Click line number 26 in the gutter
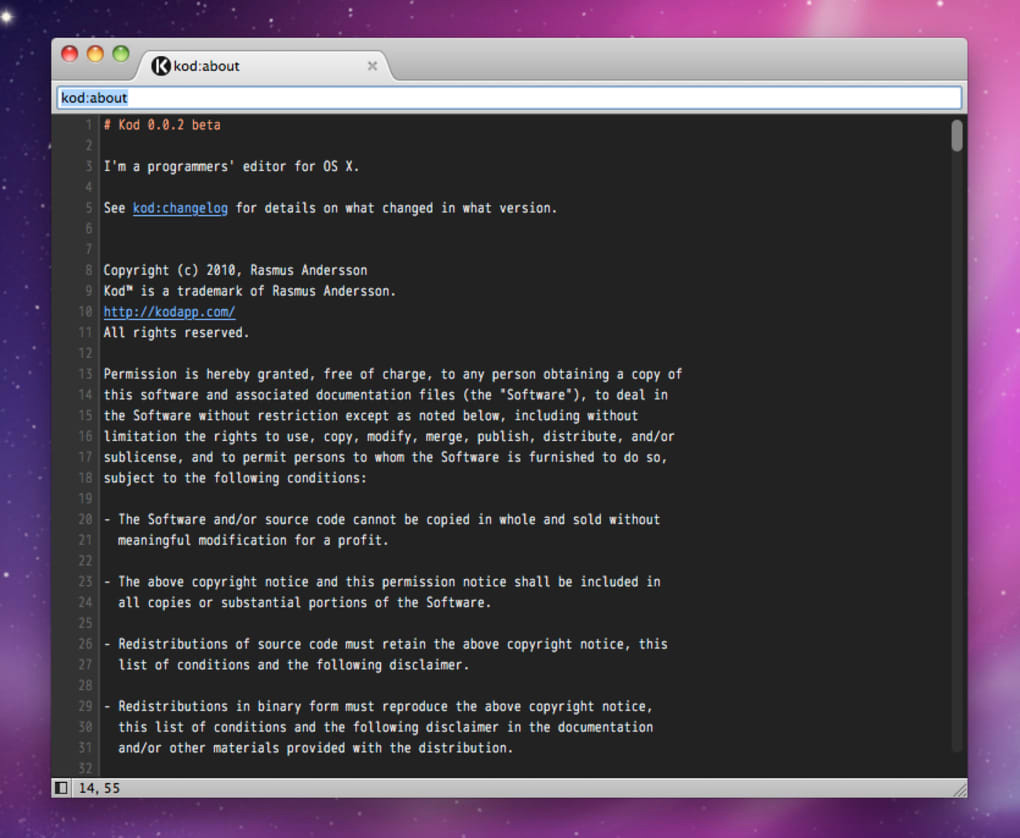Viewport: 1020px width, 838px height. tap(85, 644)
